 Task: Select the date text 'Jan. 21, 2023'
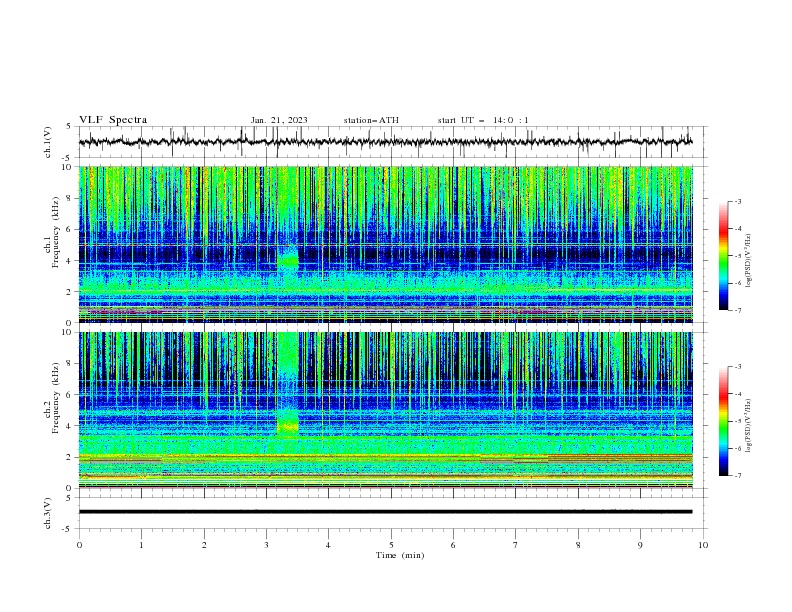click(x=279, y=120)
